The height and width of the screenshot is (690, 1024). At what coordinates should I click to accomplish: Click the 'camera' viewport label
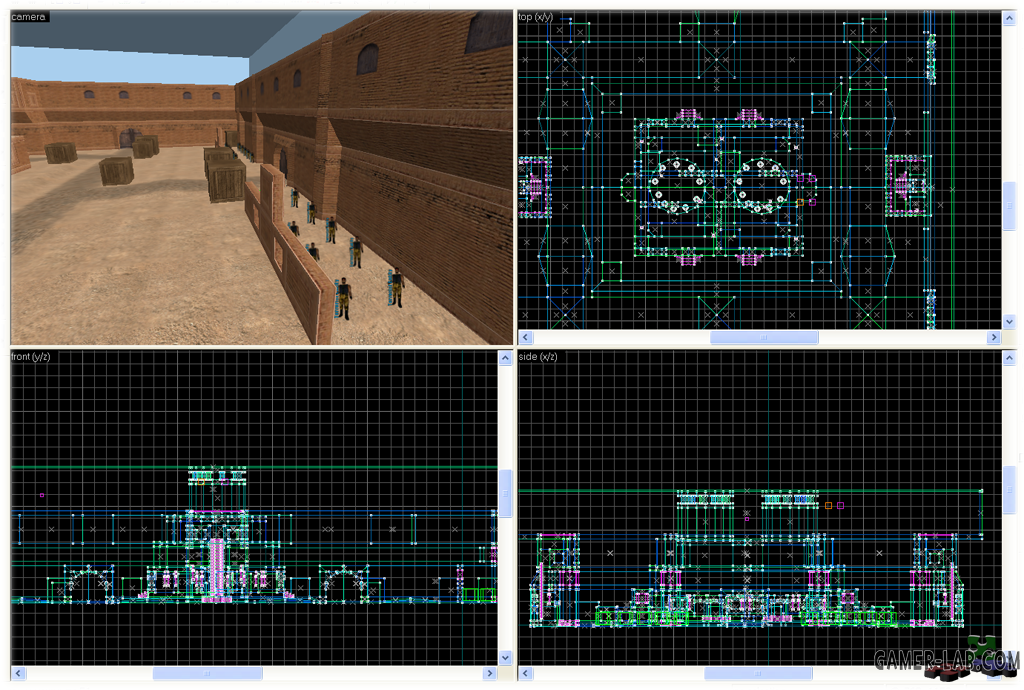28,17
